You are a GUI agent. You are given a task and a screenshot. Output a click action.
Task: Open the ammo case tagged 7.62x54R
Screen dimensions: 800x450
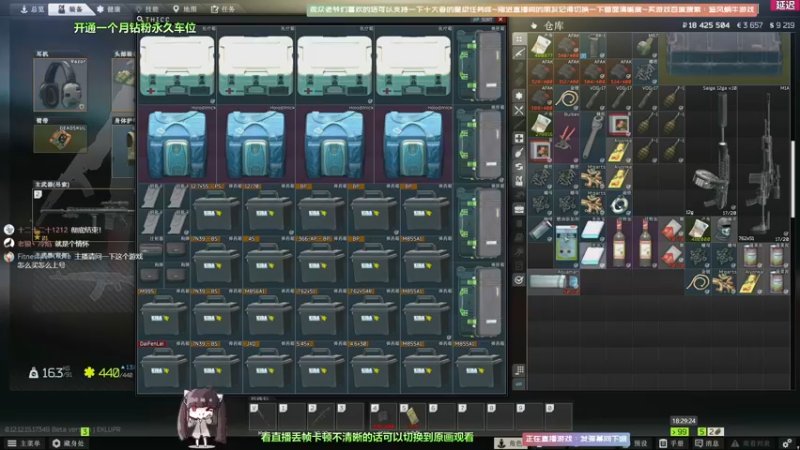tap(374, 315)
